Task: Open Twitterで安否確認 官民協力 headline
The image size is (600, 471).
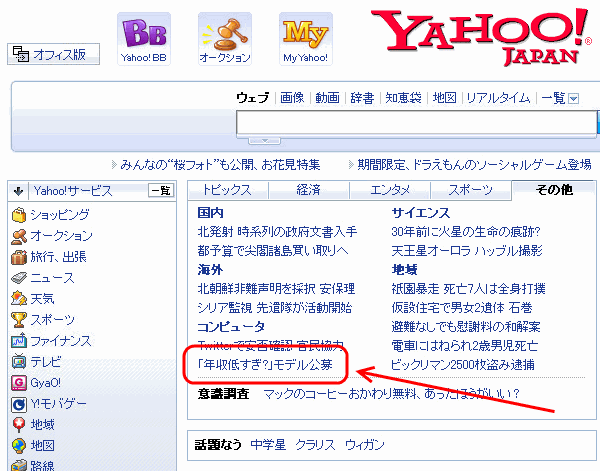Action: point(271,346)
